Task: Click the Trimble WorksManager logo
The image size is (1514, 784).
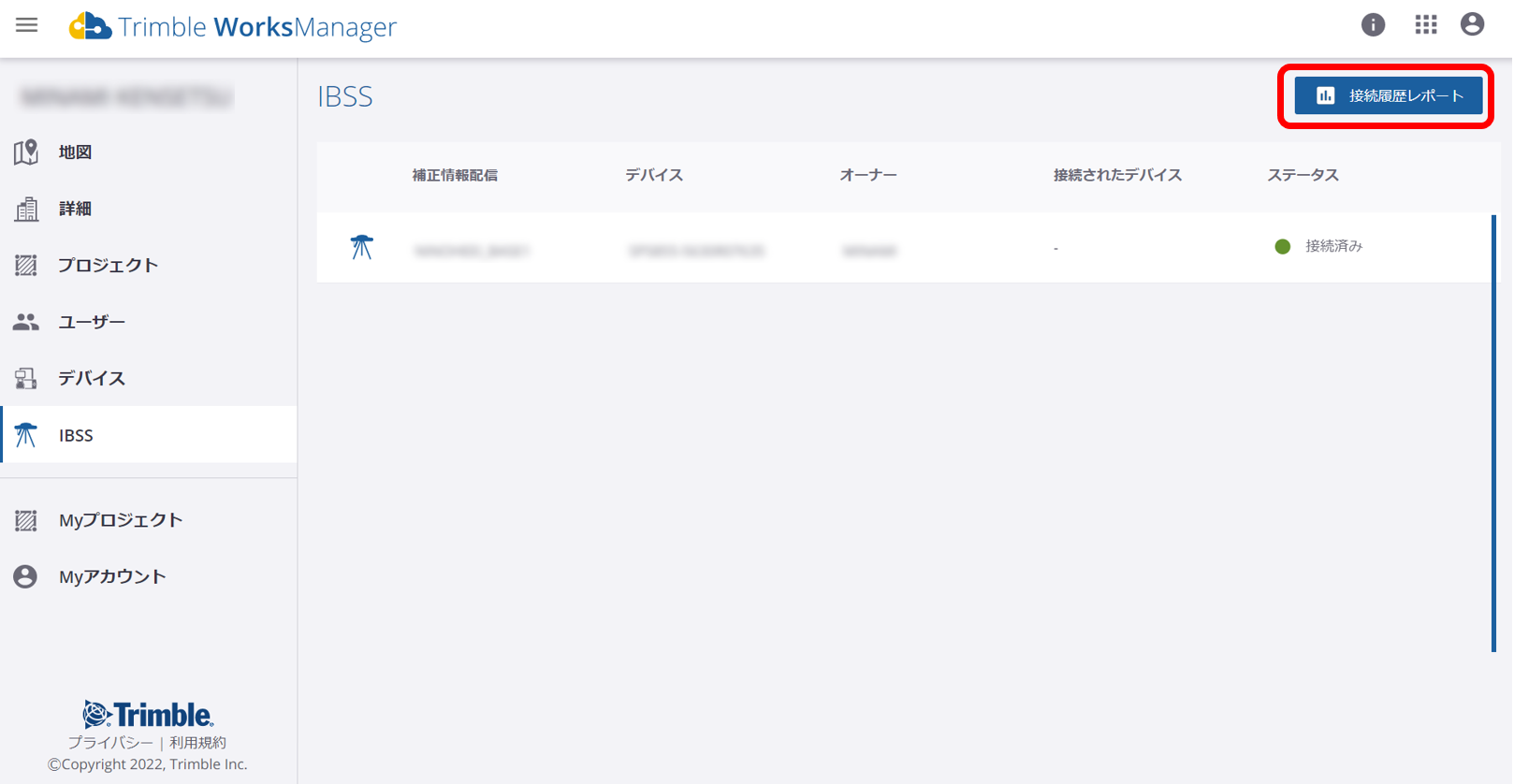Action: click(233, 26)
